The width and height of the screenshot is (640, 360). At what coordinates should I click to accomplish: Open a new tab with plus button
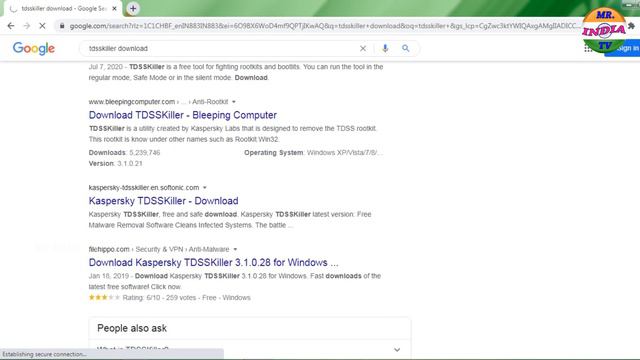(x=133, y=8)
